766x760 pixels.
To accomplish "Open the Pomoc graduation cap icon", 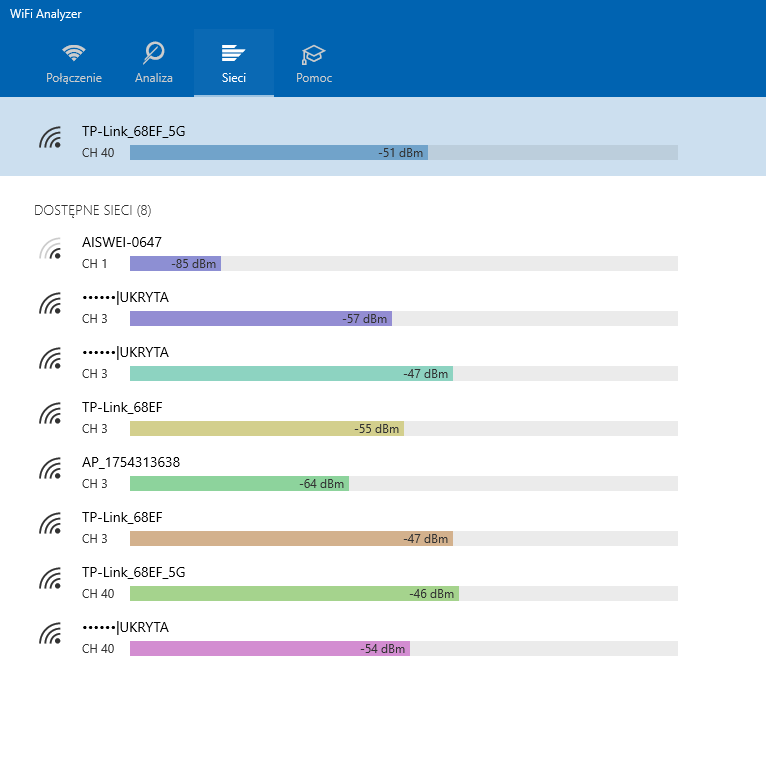I will click(x=313, y=54).
